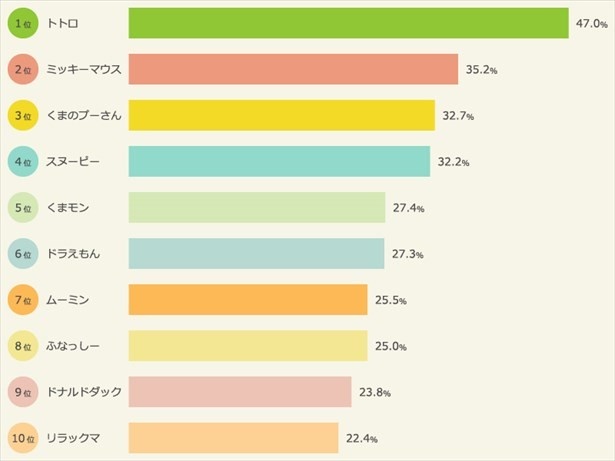Click the 6位 rank circle
The height and width of the screenshot is (461, 615).
tap(23, 253)
